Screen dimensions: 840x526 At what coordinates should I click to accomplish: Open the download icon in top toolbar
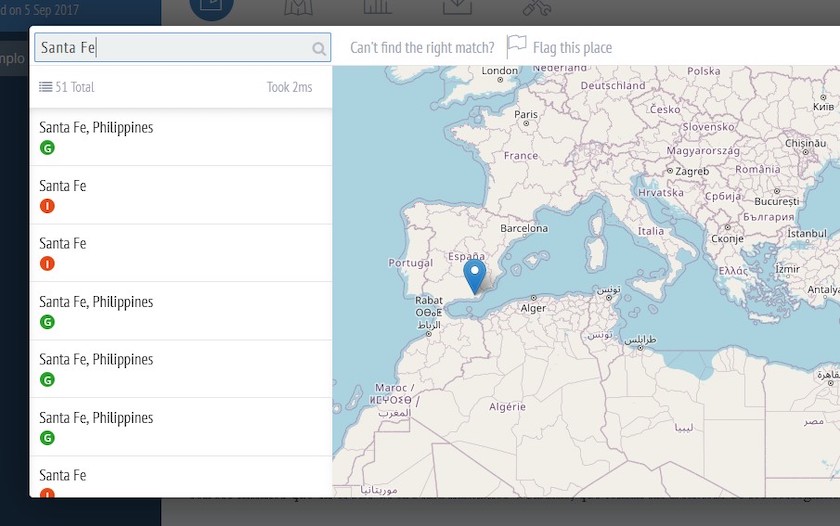tap(456, 8)
